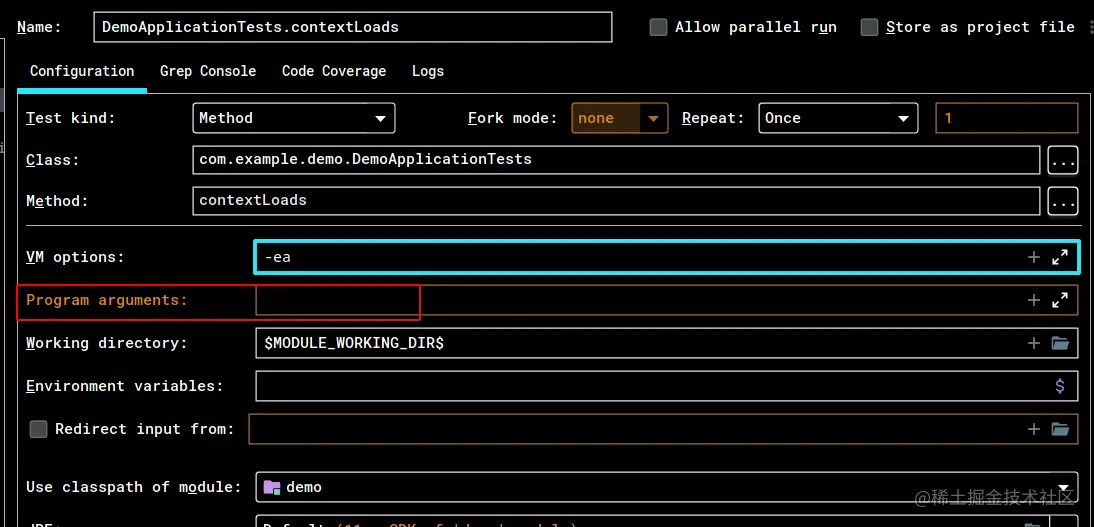1094x527 pixels.
Task: Toggle Store as project file checkbox
Action: [x=869, y=27]
